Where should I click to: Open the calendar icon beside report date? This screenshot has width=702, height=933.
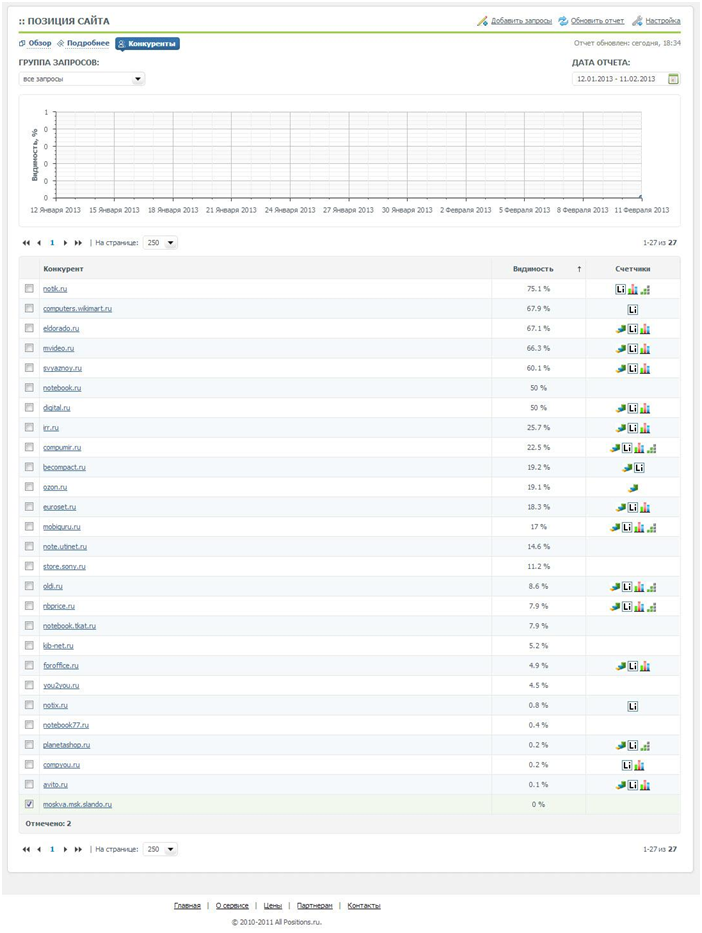click(x=673, y=79)
